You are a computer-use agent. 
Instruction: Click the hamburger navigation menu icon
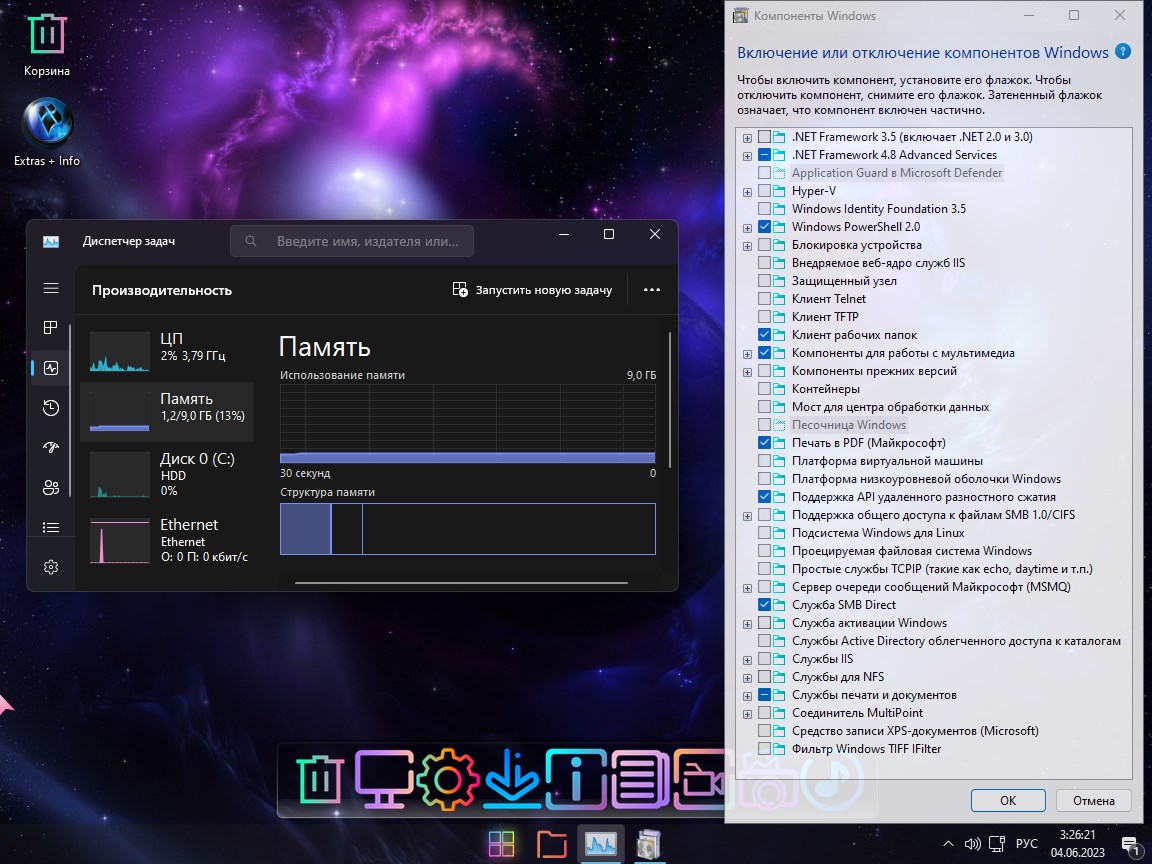51,288
